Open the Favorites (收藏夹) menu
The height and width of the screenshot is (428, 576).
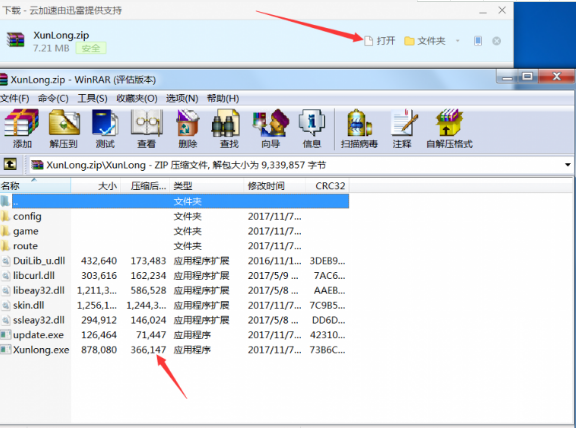tap(137, 98)
